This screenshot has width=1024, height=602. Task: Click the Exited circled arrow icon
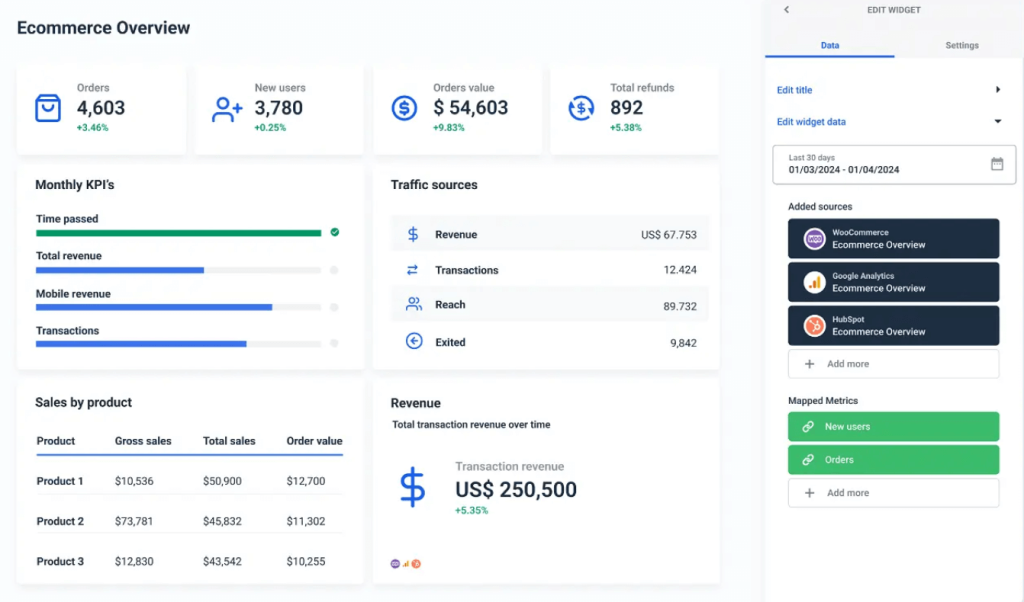pos(414,341)
